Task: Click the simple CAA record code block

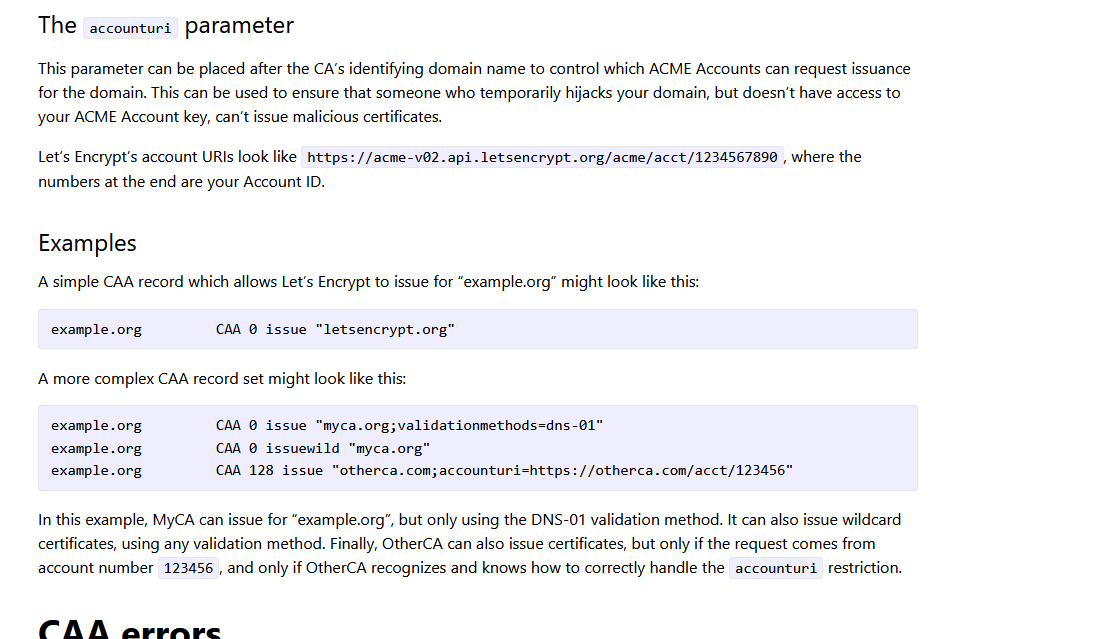Action: coord(478,329)
